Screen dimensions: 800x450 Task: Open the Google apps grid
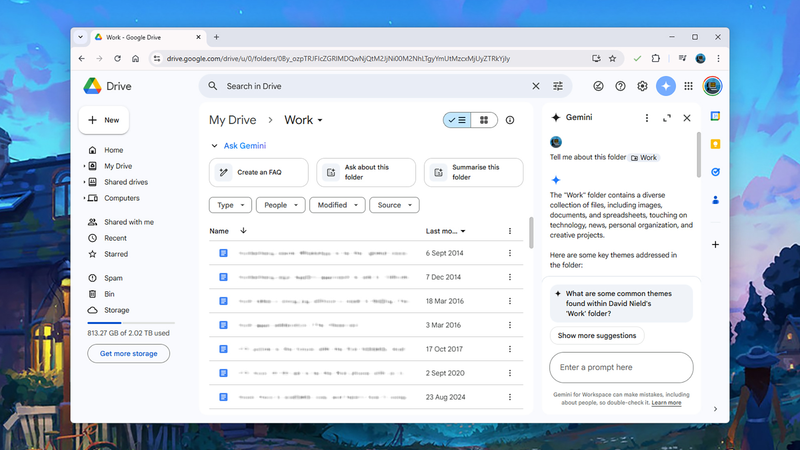pos(688,86)
